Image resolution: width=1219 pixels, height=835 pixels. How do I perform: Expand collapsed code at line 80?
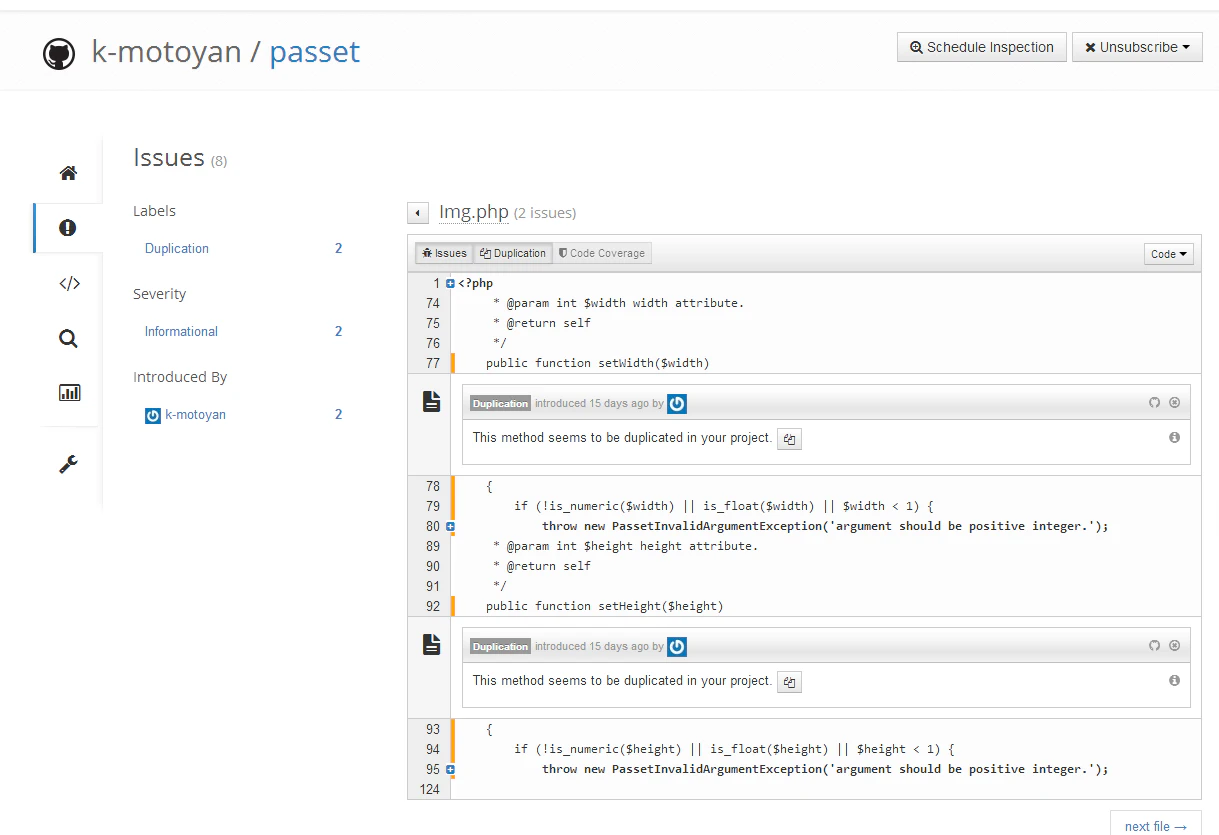coord(450,526)
